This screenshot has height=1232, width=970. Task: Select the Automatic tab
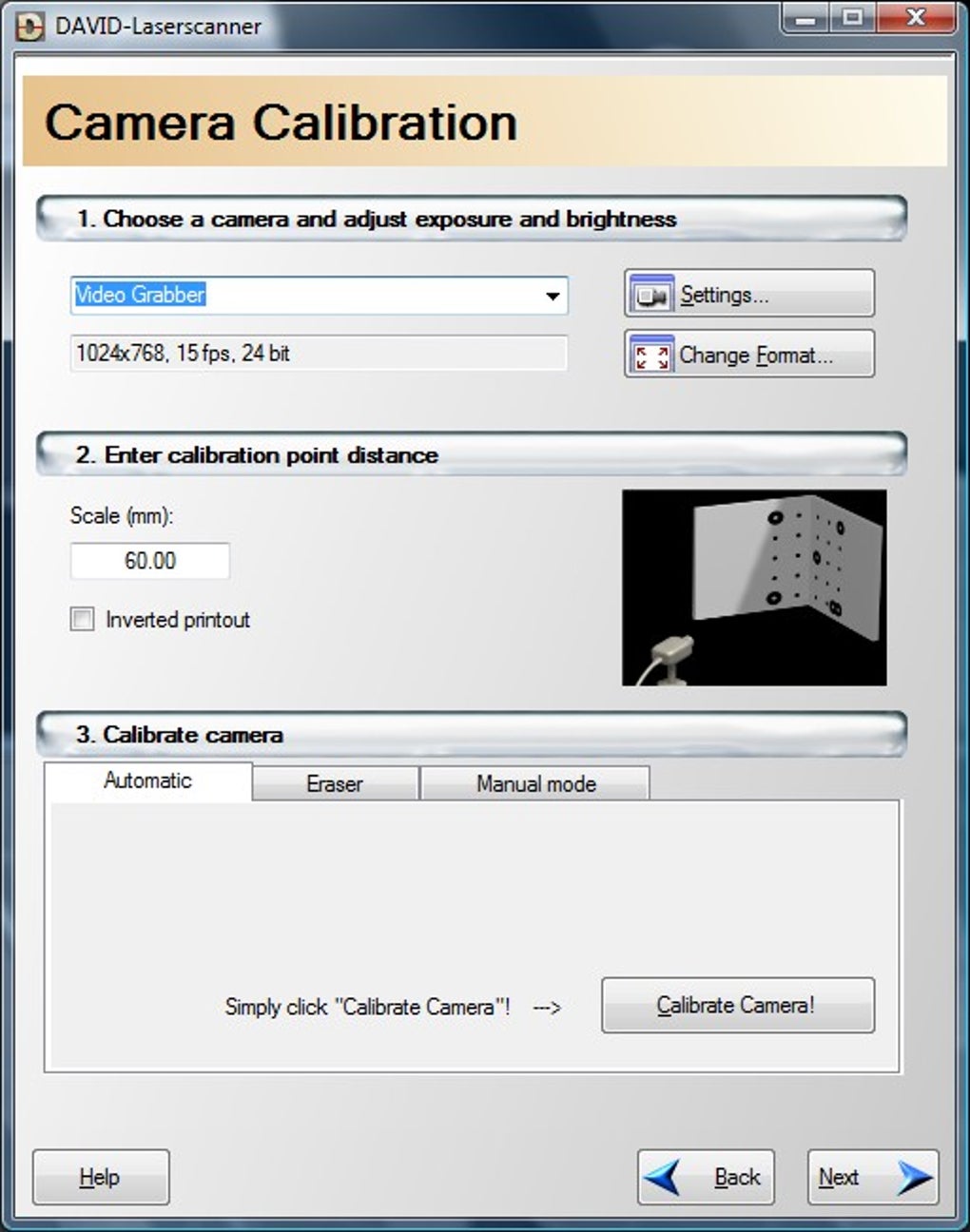(x=146, y=780)
